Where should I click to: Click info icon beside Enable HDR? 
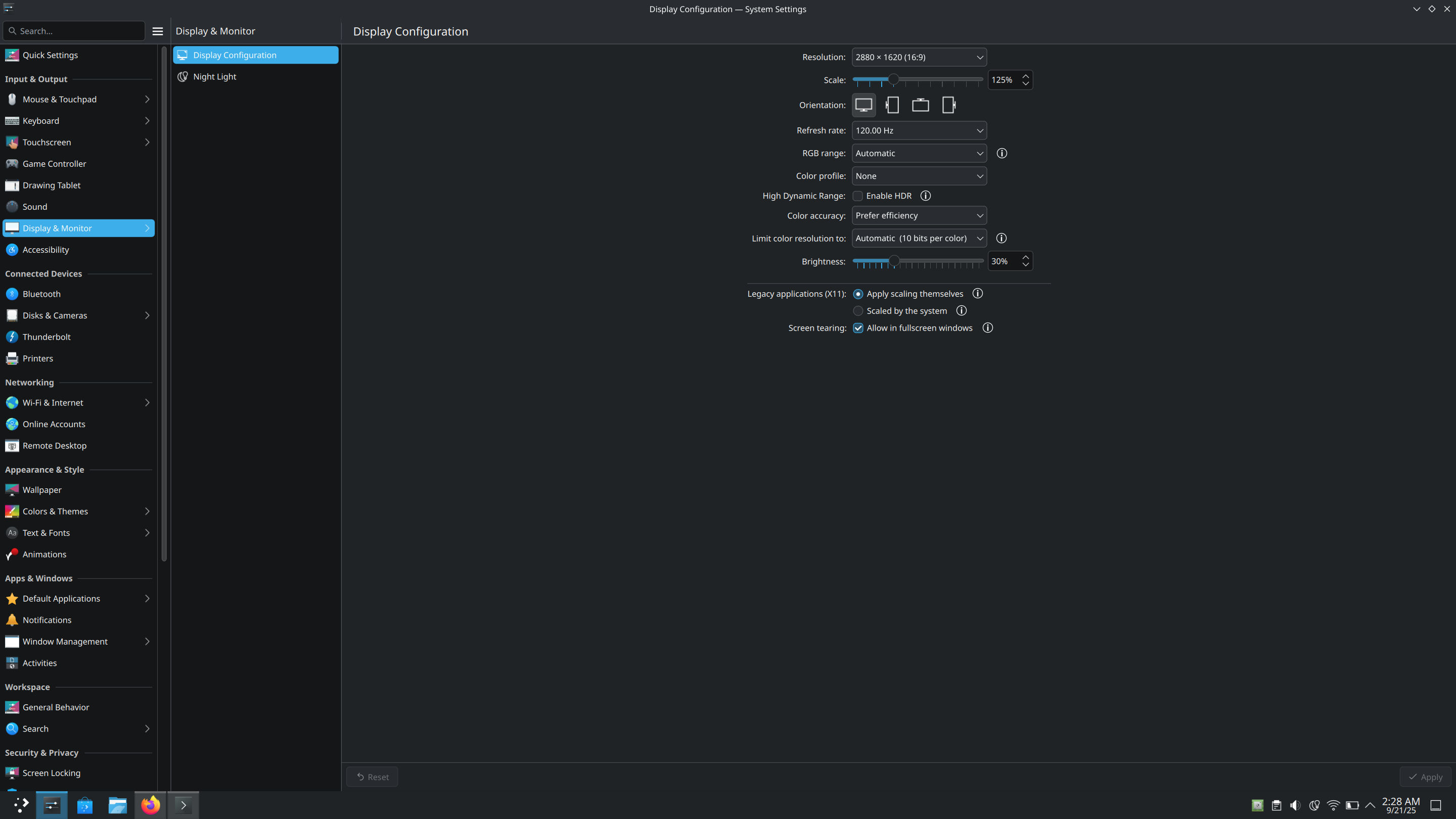click(x=925, y=196)
